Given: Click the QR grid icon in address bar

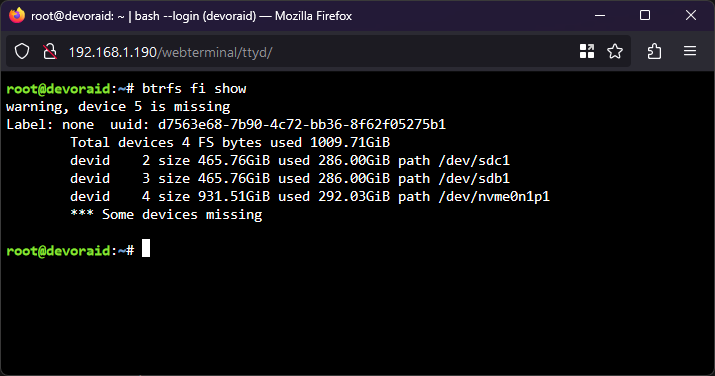Looking at the screenshot, I should (586, 52).
